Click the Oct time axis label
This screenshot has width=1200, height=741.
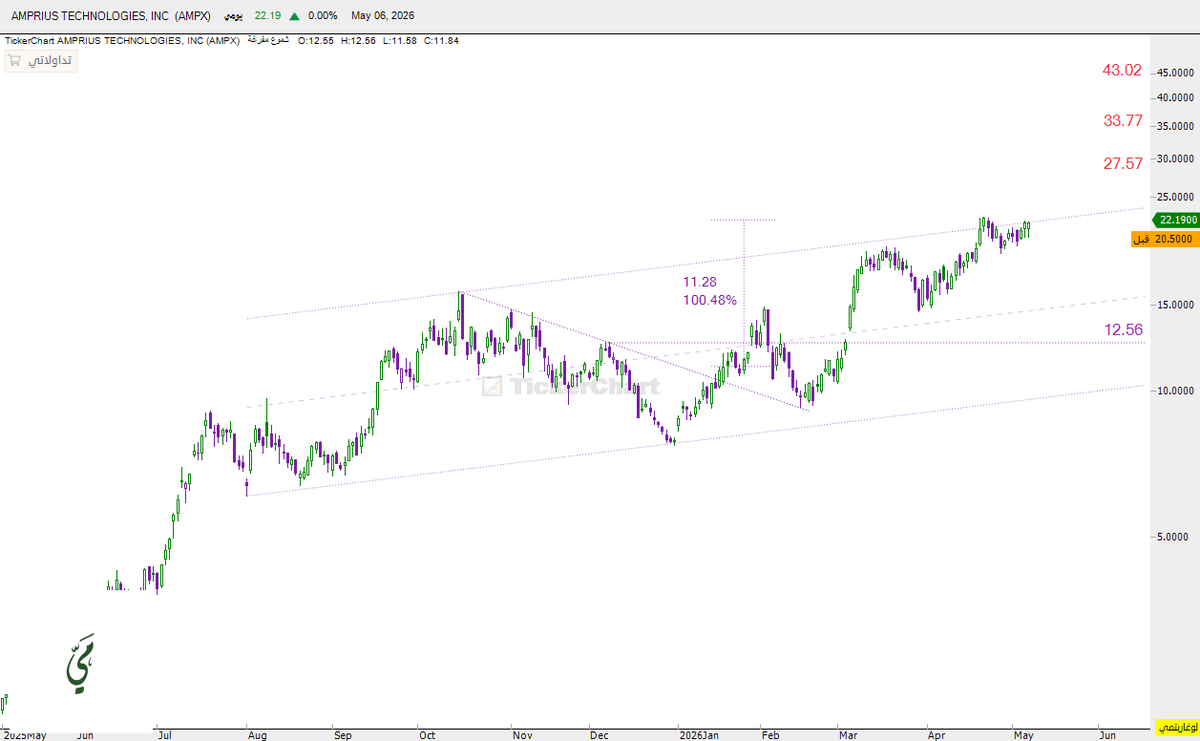[427, 735]
